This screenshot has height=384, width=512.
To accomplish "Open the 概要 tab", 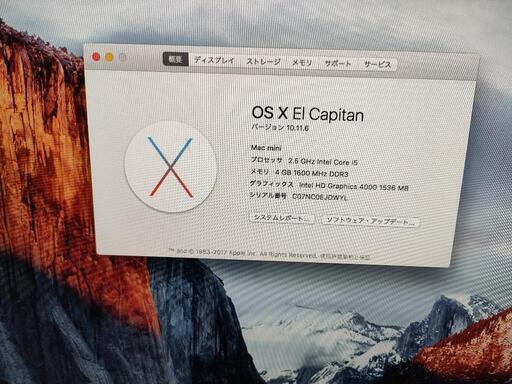I will click(176, 59).
